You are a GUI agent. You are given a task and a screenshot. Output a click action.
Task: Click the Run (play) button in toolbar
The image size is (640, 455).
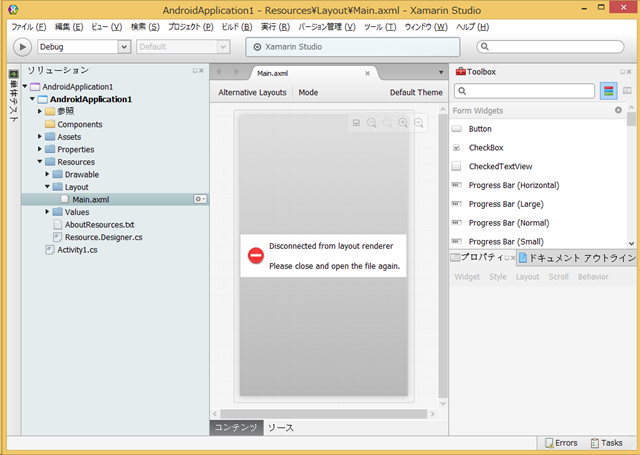coord(23,46)
